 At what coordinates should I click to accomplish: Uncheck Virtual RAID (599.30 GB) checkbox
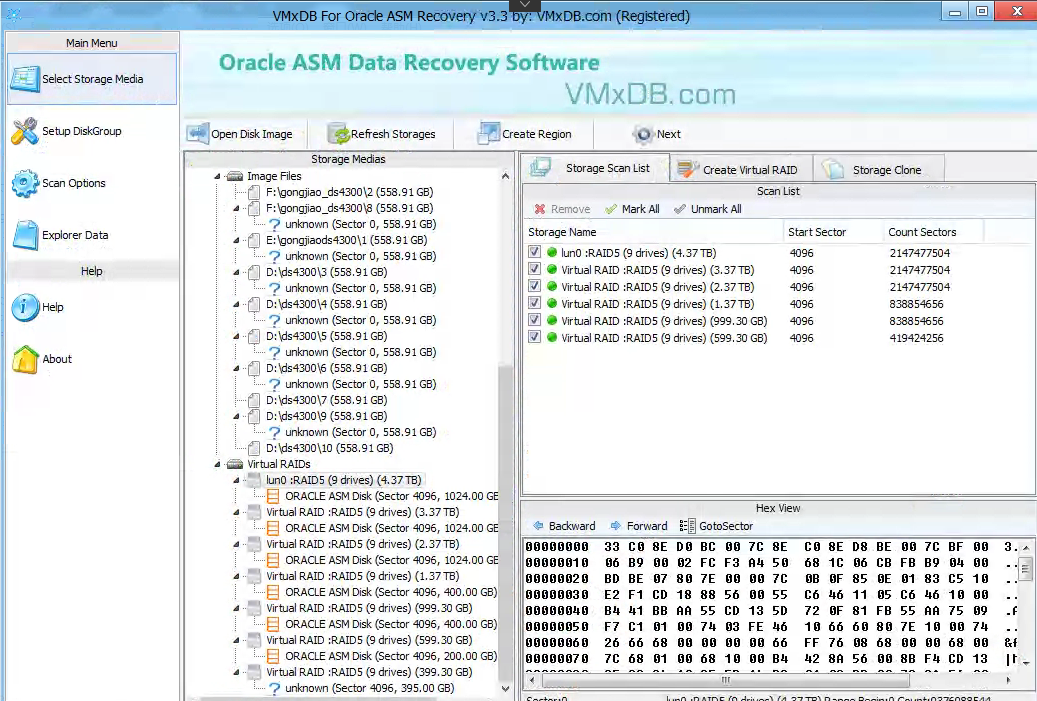tap(534, 337)
